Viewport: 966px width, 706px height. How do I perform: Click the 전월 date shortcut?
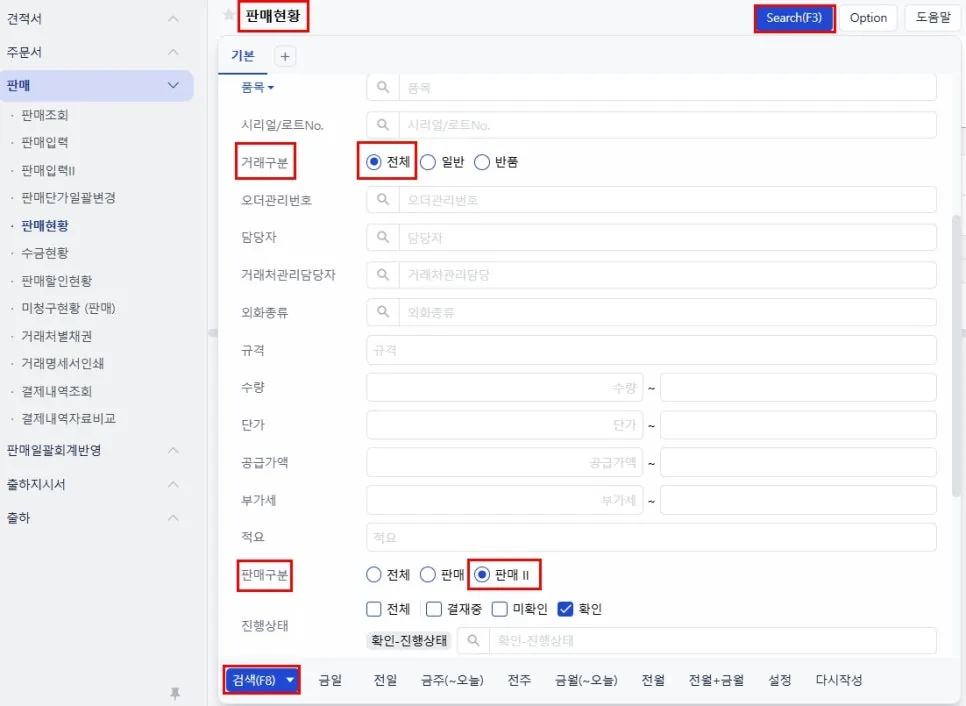653,680
